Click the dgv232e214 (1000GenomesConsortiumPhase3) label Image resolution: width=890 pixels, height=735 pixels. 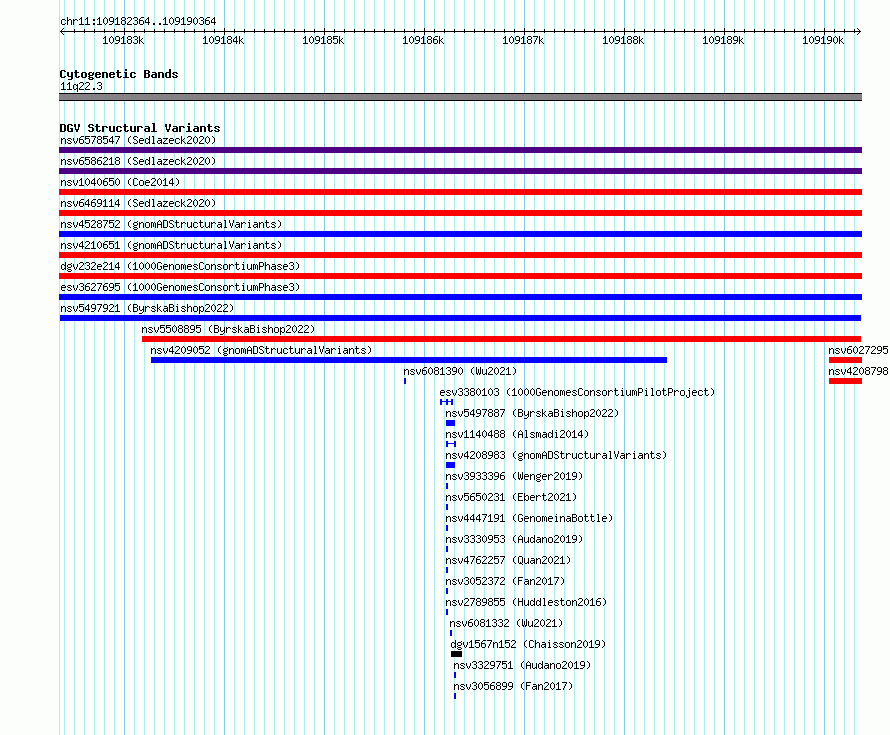pos(180,266)
